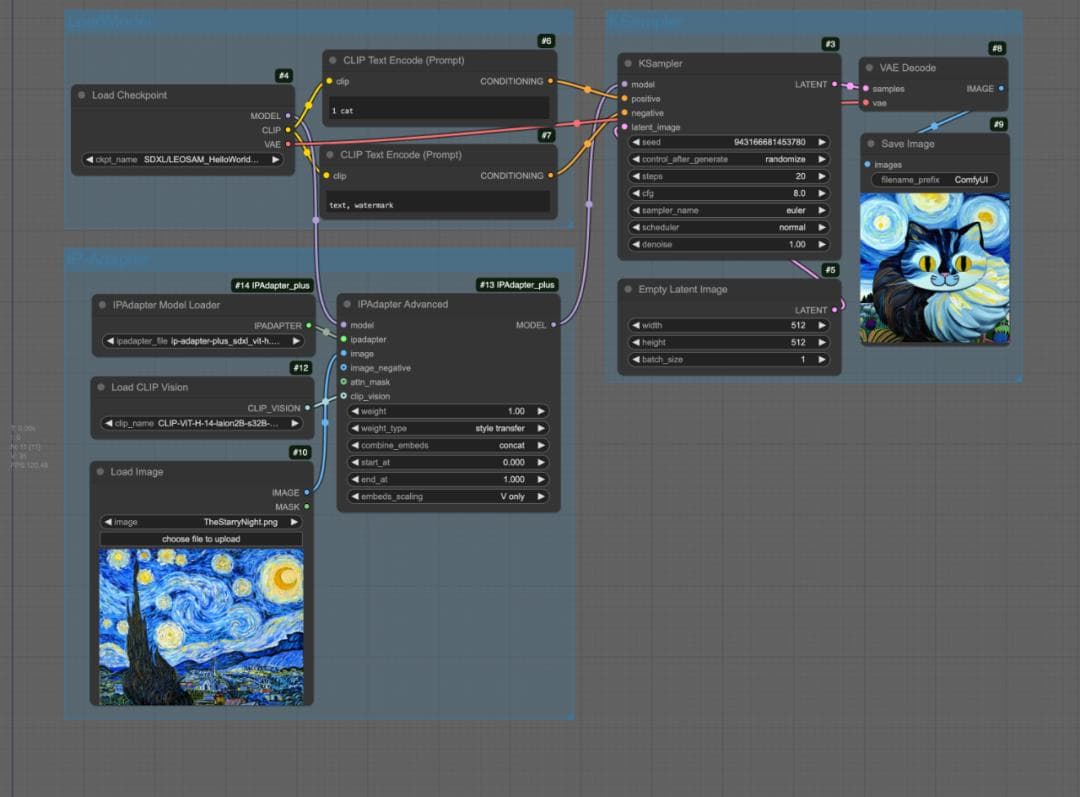Collapse the VAE Decode node via its dot

(x=869, y=68)
